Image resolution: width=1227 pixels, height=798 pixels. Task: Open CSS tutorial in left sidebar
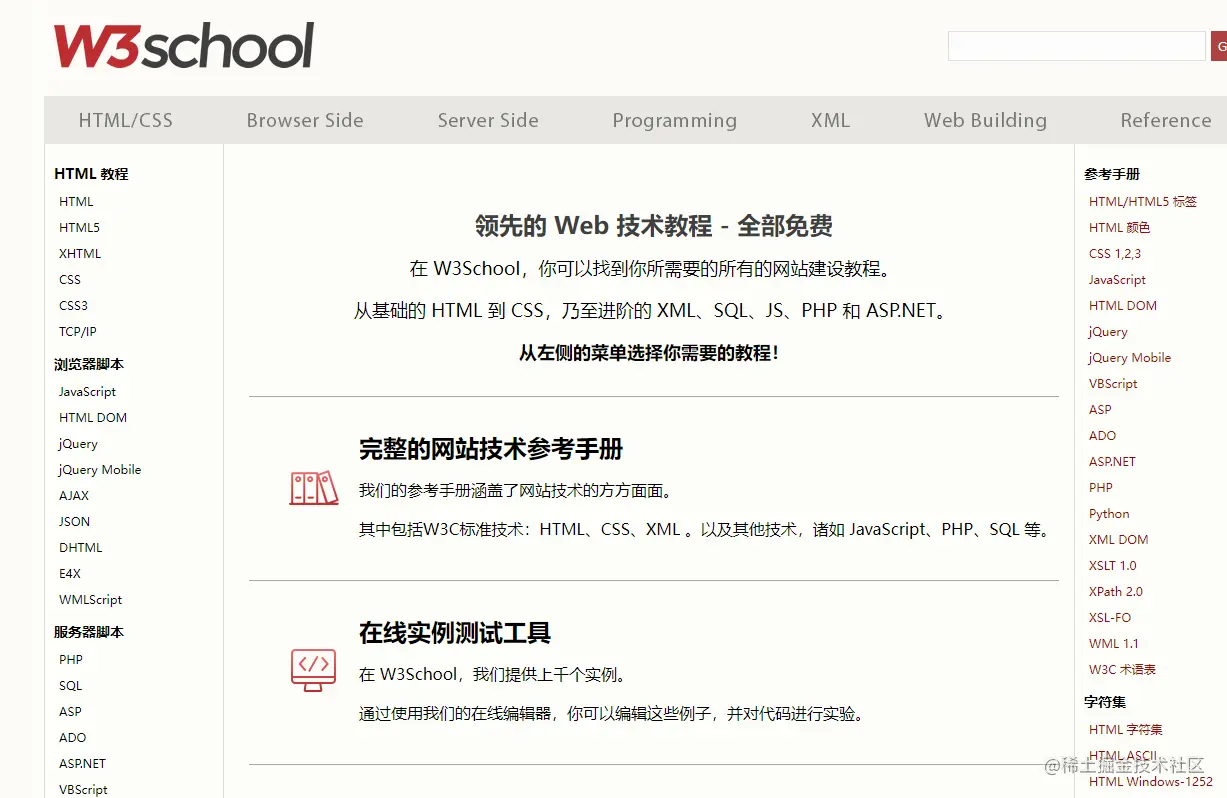pos(70,279)
